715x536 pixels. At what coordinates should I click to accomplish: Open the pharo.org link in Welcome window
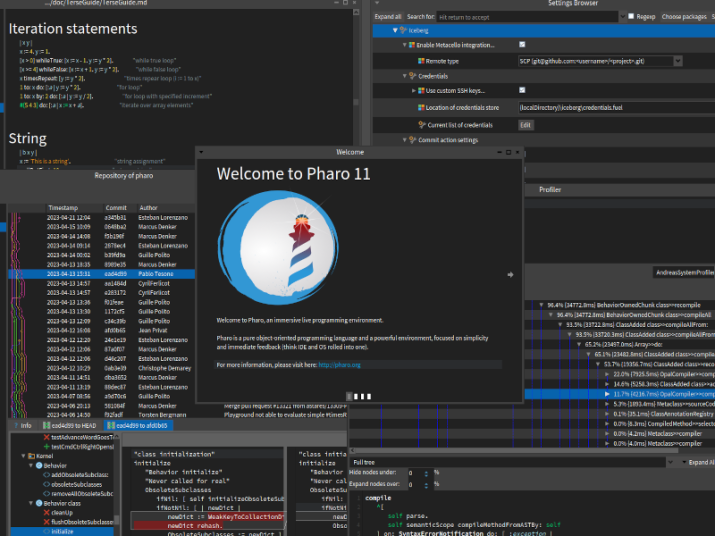pos(339,365)
